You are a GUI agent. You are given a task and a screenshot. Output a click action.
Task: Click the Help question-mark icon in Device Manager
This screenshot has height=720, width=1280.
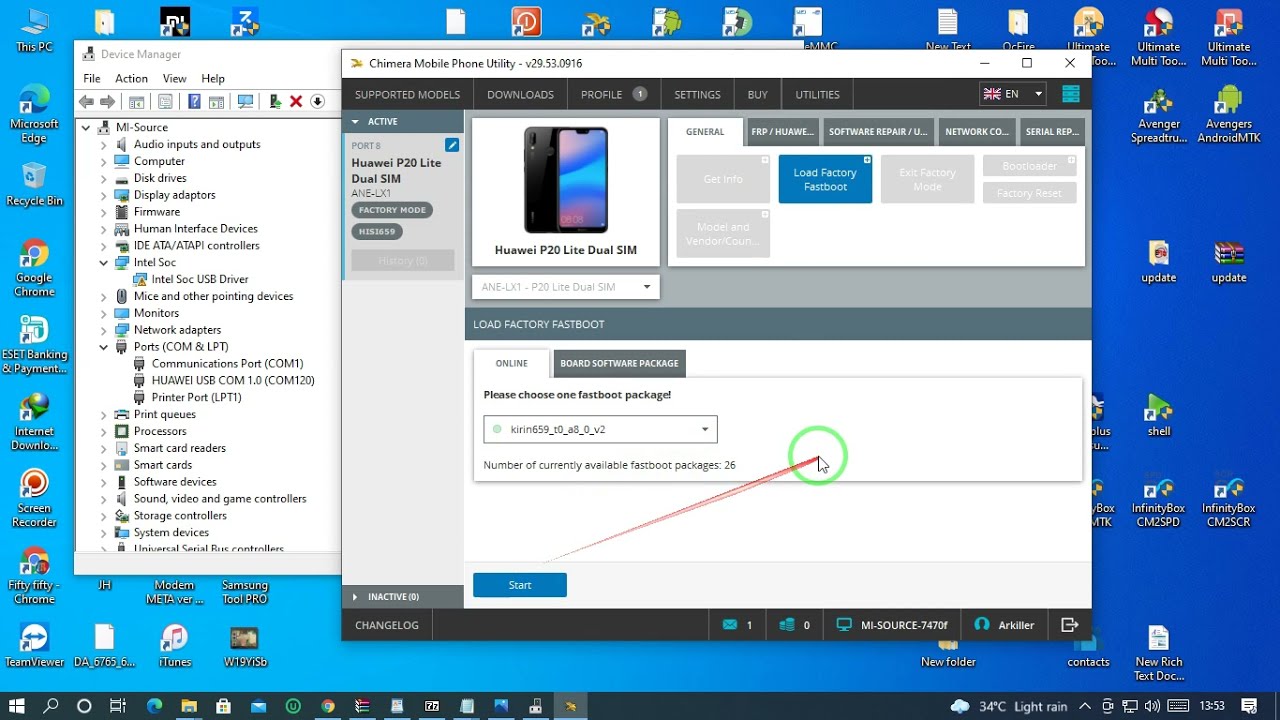(x=194, y=101)
